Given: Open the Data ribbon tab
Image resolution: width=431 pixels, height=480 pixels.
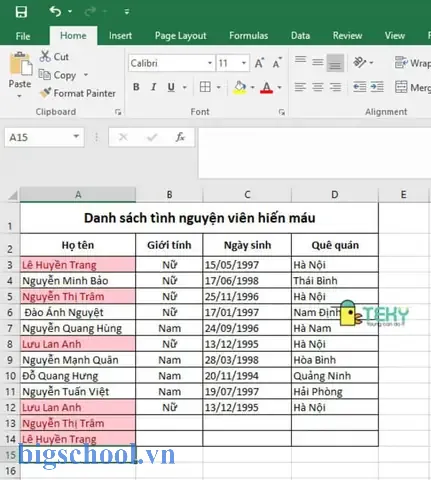Looking at the screenshot, I should point(300,36).
